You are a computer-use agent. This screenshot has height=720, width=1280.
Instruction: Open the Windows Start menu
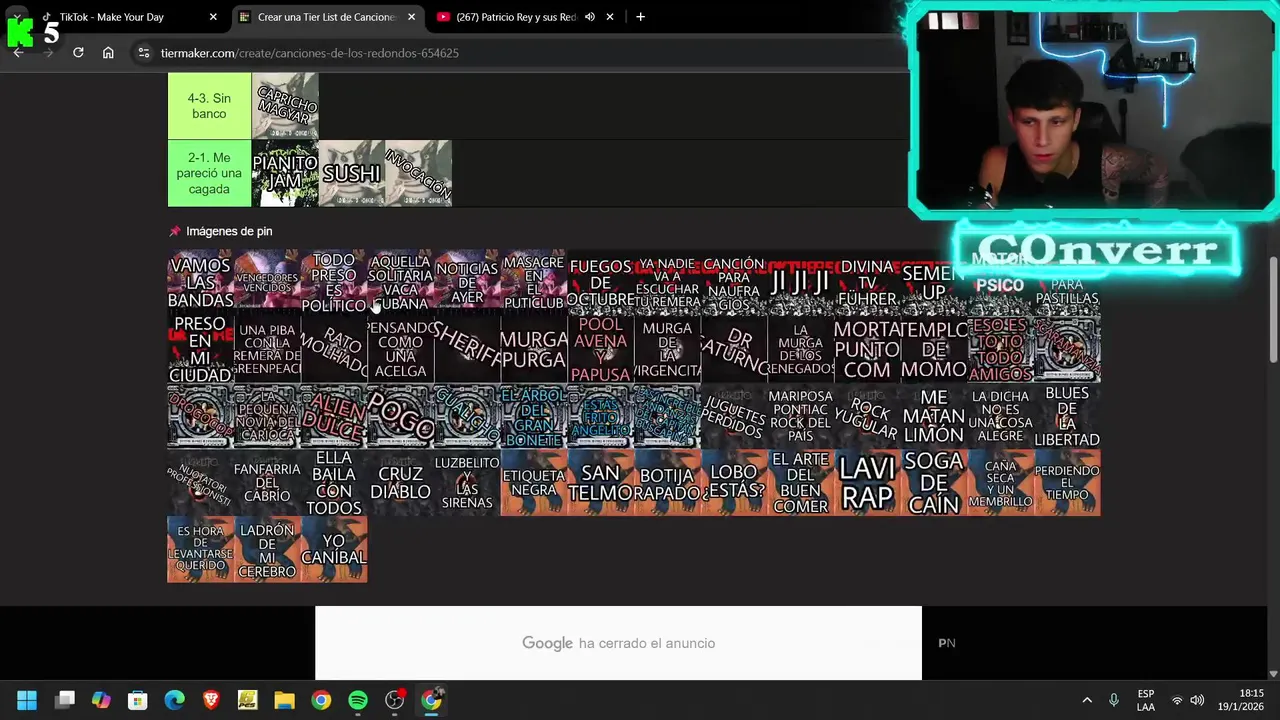(x=27, y=700)
